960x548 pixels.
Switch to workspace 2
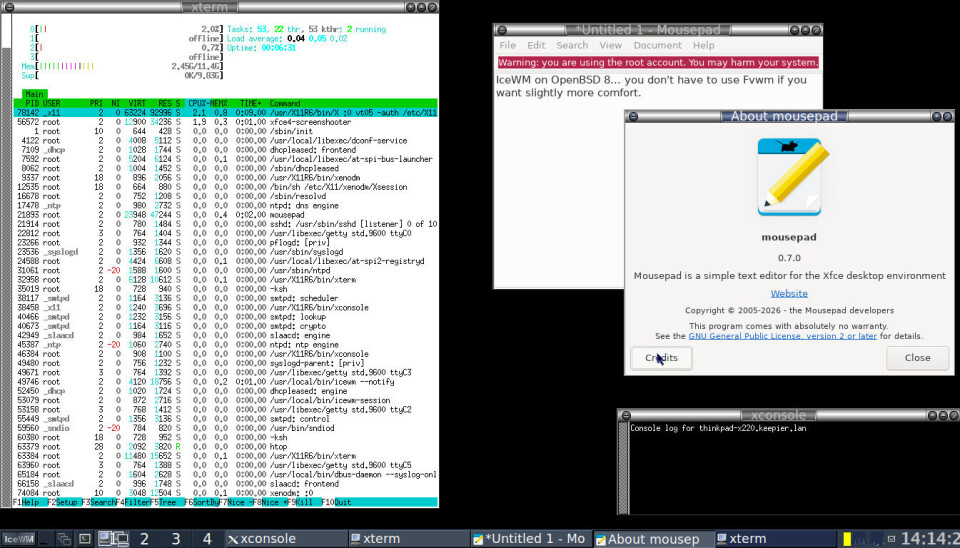pos(144,539)
